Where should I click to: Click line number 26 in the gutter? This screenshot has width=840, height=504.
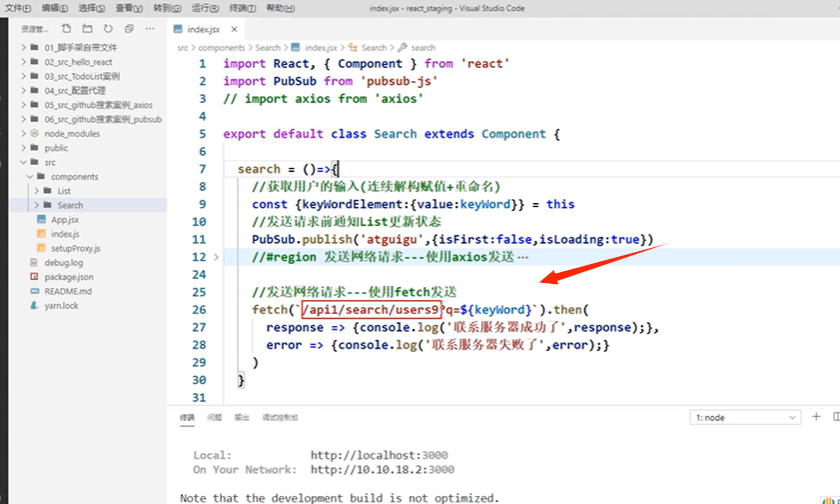click(199, 310)
